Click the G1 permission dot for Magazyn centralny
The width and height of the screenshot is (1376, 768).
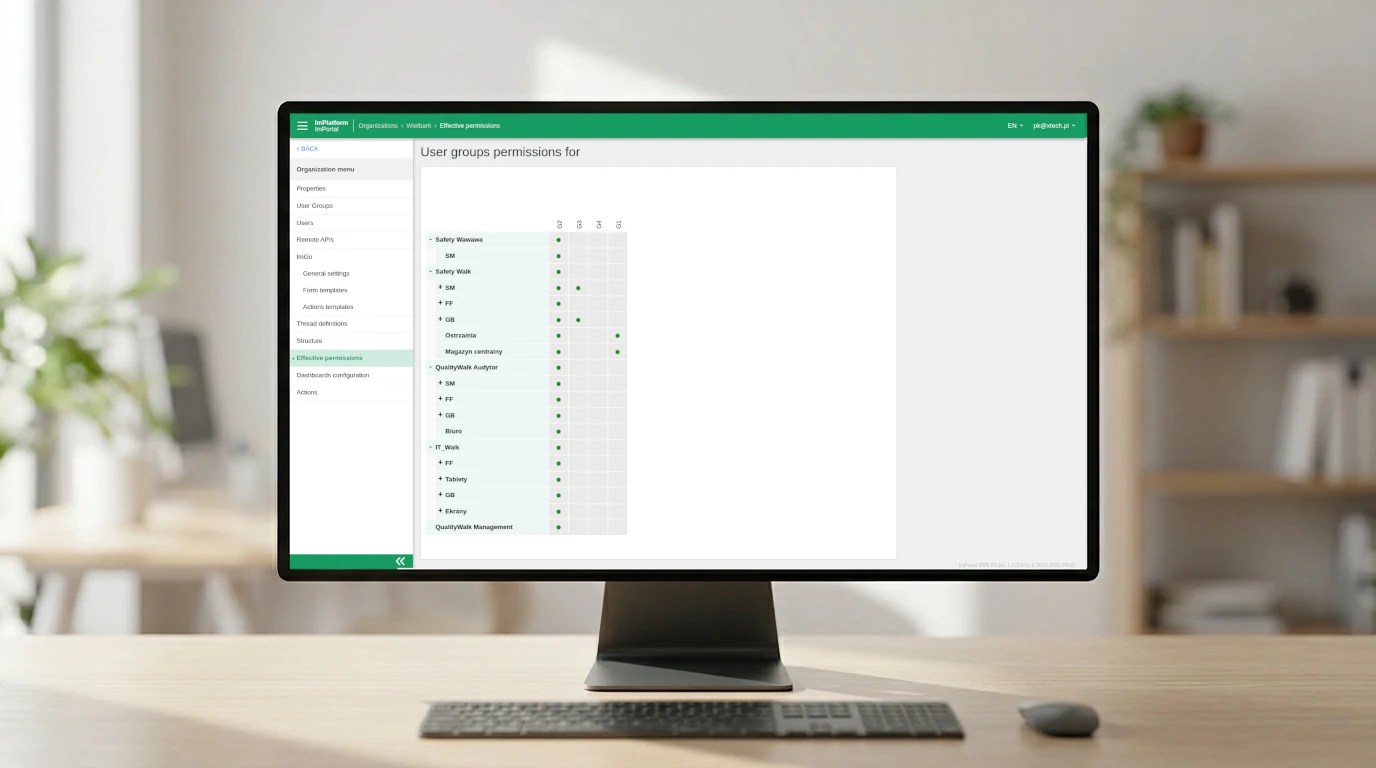(x=617, y=352)
